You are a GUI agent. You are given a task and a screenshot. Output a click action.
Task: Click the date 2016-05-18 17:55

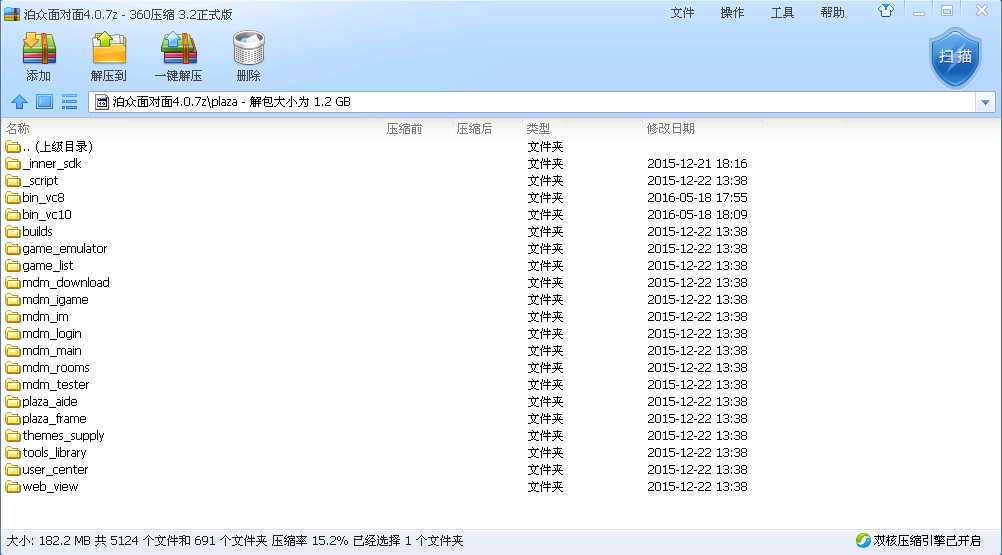[697, 198]
